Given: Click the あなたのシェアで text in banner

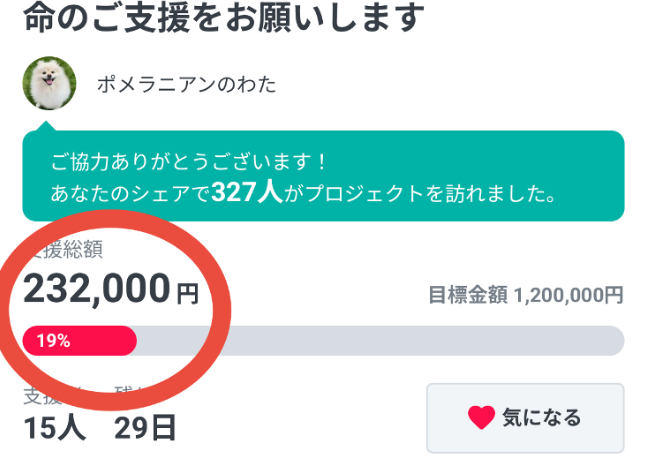Looking at the screenshot, I should 130,193.
